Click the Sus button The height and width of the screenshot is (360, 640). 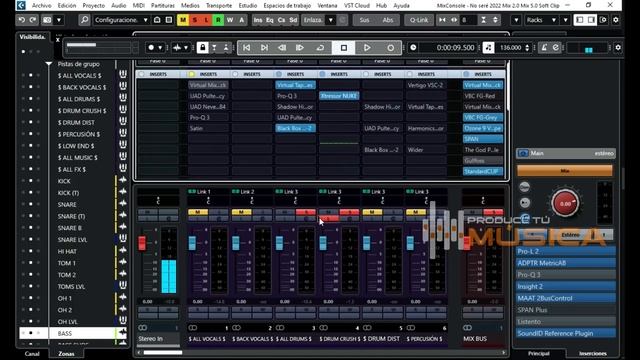click(364, 20)
